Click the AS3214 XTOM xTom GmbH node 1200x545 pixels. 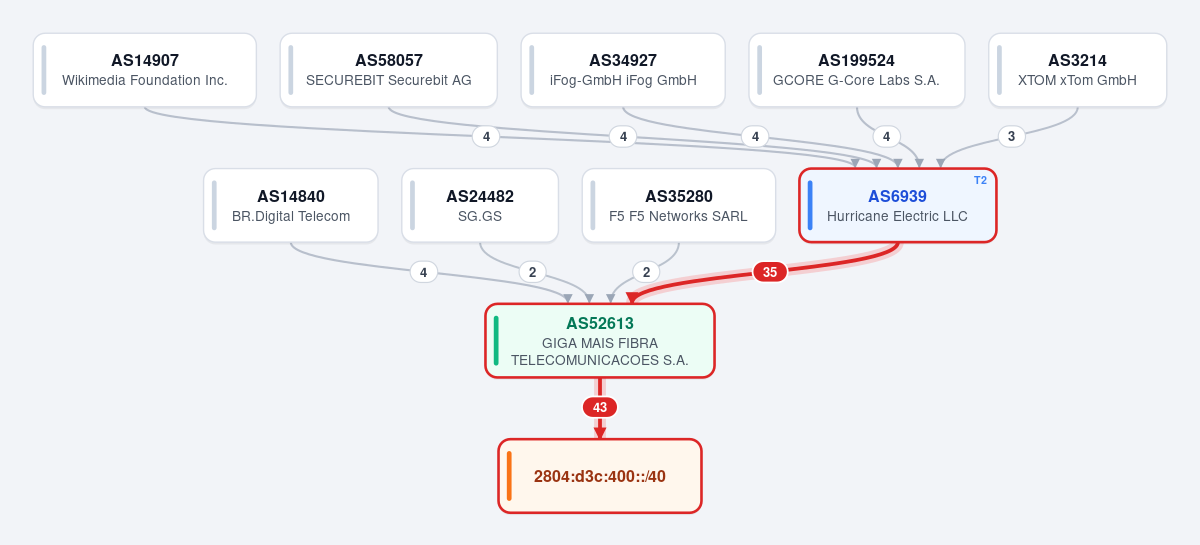[x=1078, y=70]
